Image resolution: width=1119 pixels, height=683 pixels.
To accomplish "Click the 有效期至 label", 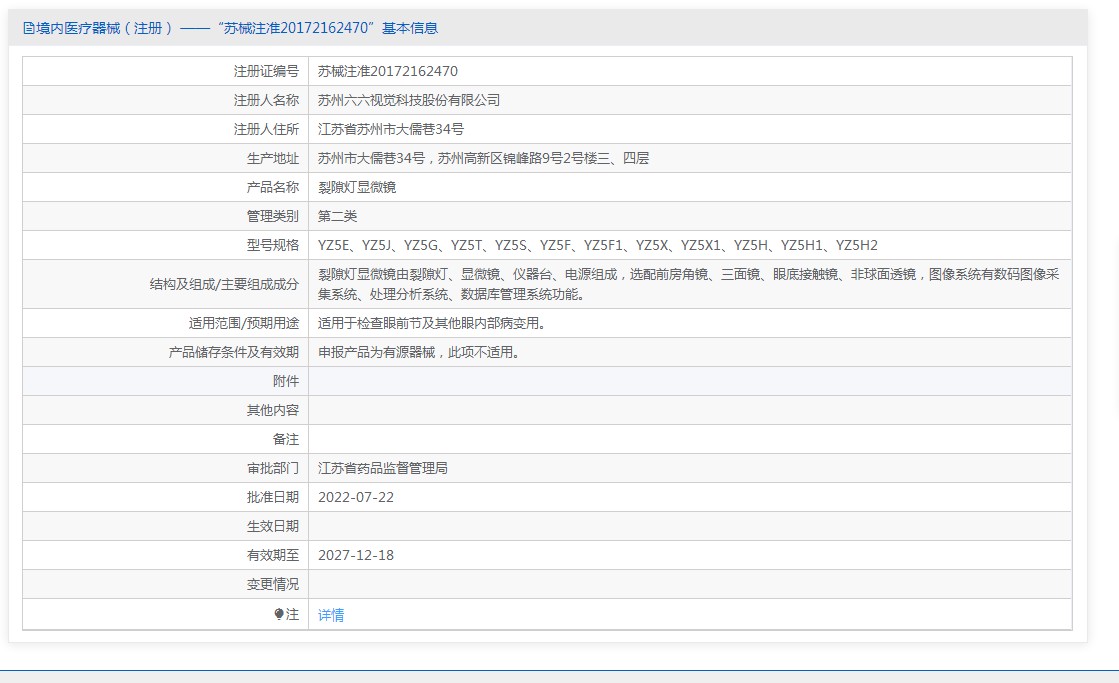I will click(273, 555).
